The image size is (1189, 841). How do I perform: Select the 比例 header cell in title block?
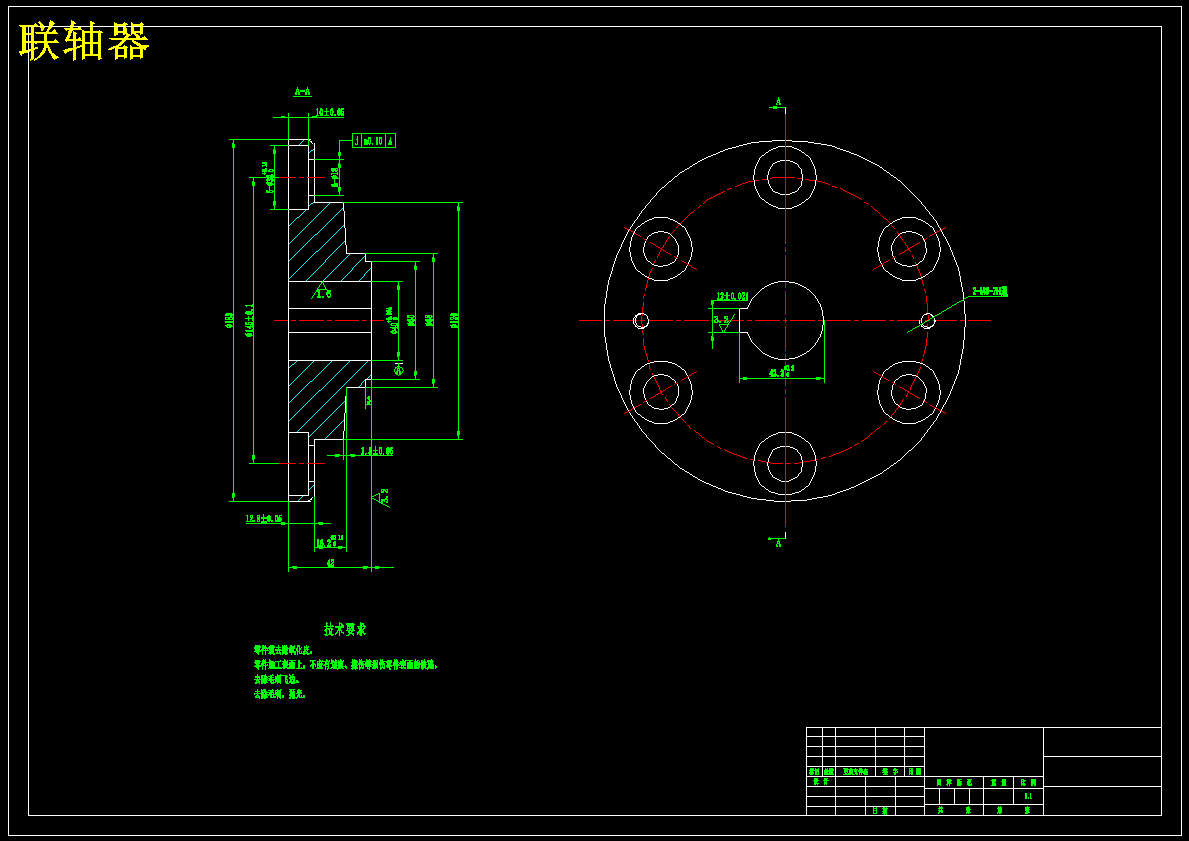tap(1028, 782)
